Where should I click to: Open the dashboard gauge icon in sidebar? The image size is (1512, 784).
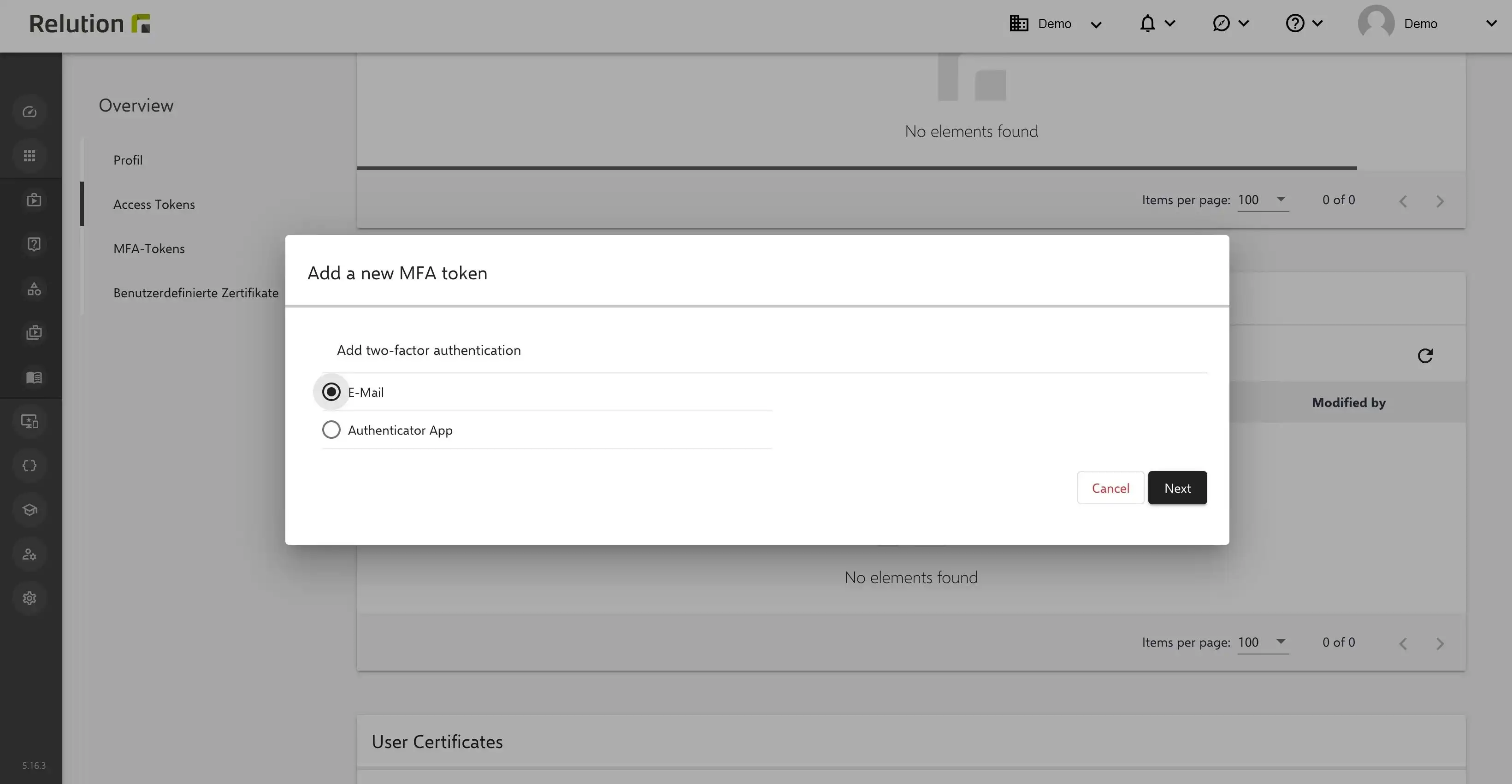(30, 112)
